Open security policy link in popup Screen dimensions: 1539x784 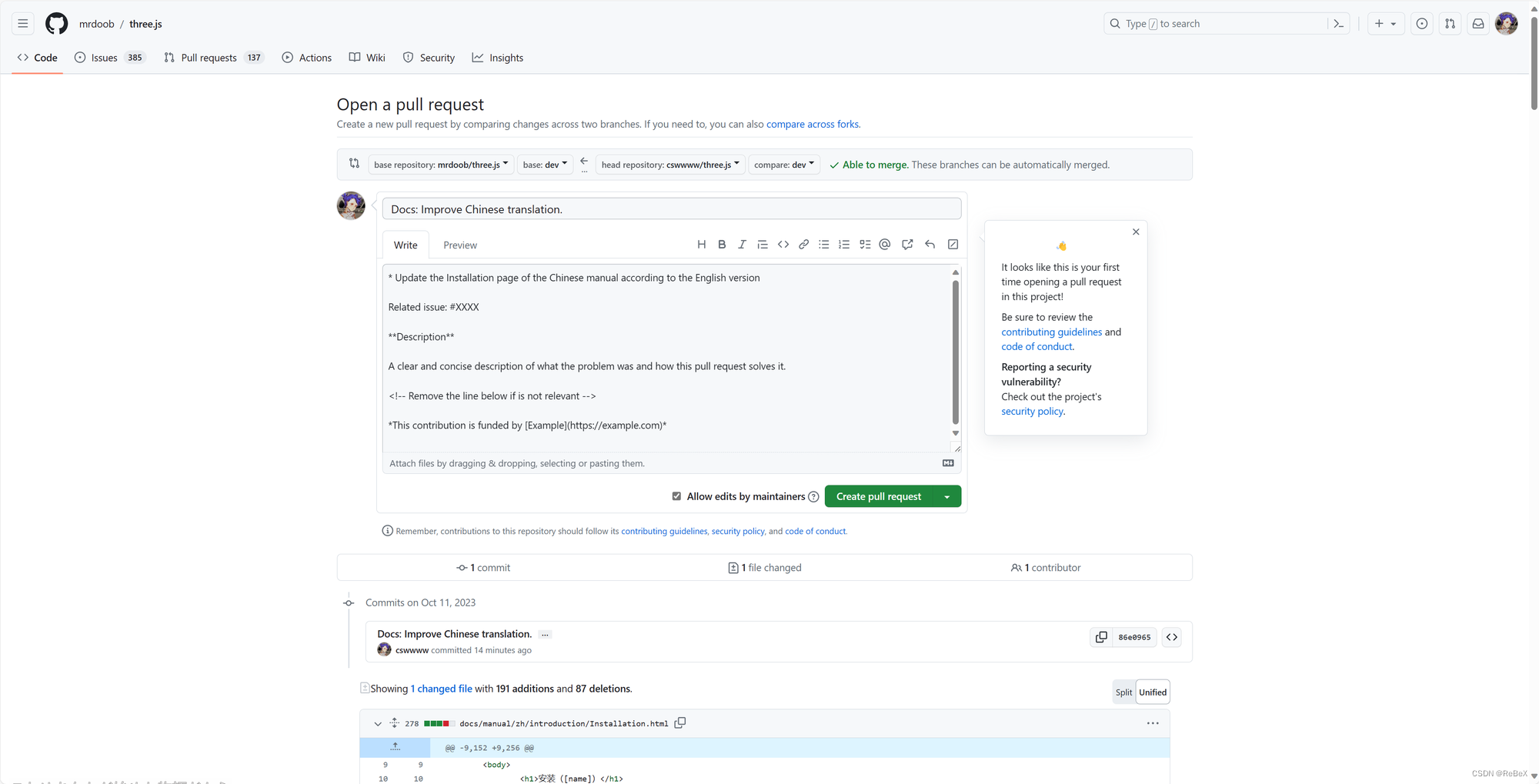point(1032,412)
